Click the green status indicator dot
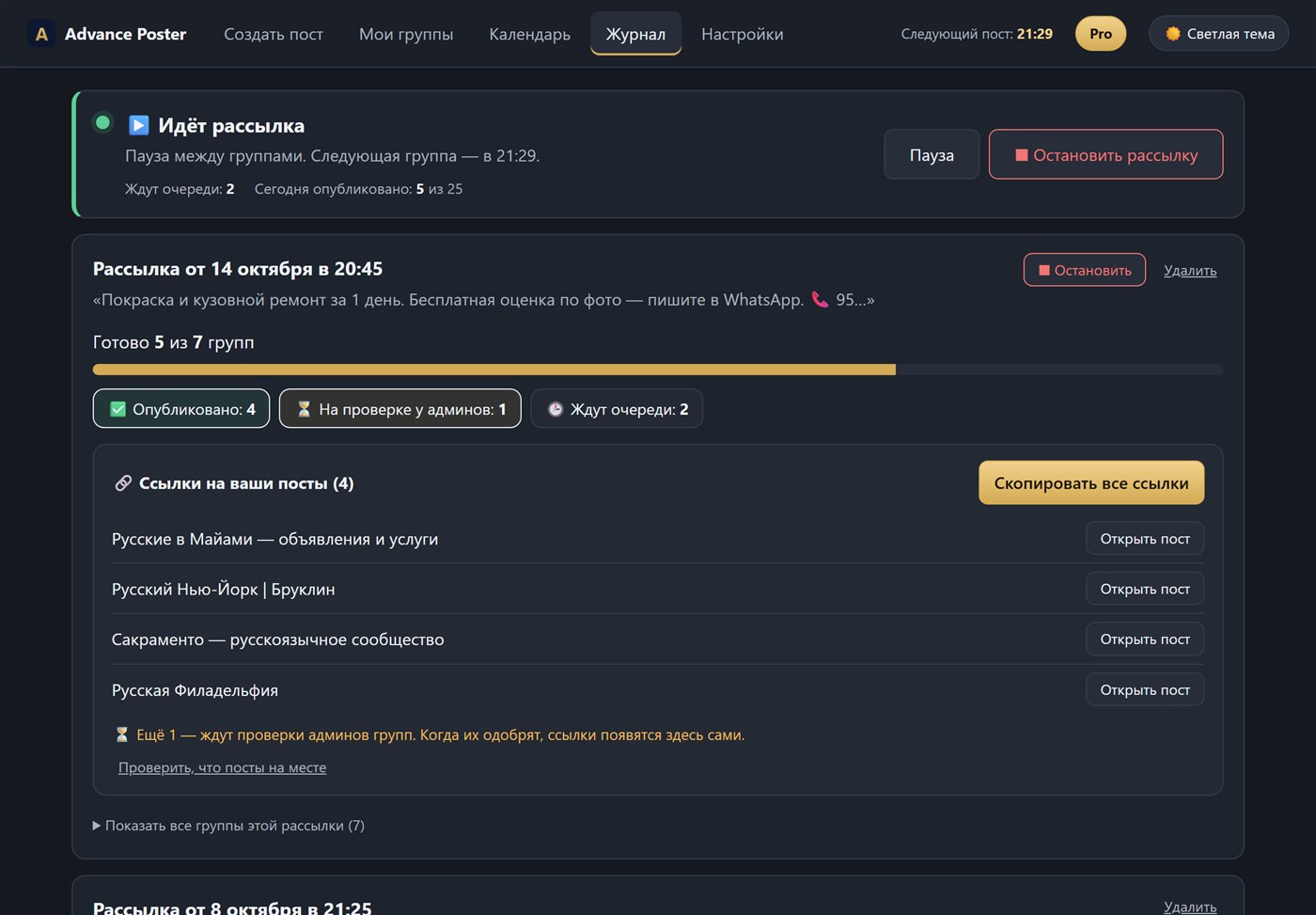The height and width of the screenshot is (915, 1316). click(x=103, y=122)
